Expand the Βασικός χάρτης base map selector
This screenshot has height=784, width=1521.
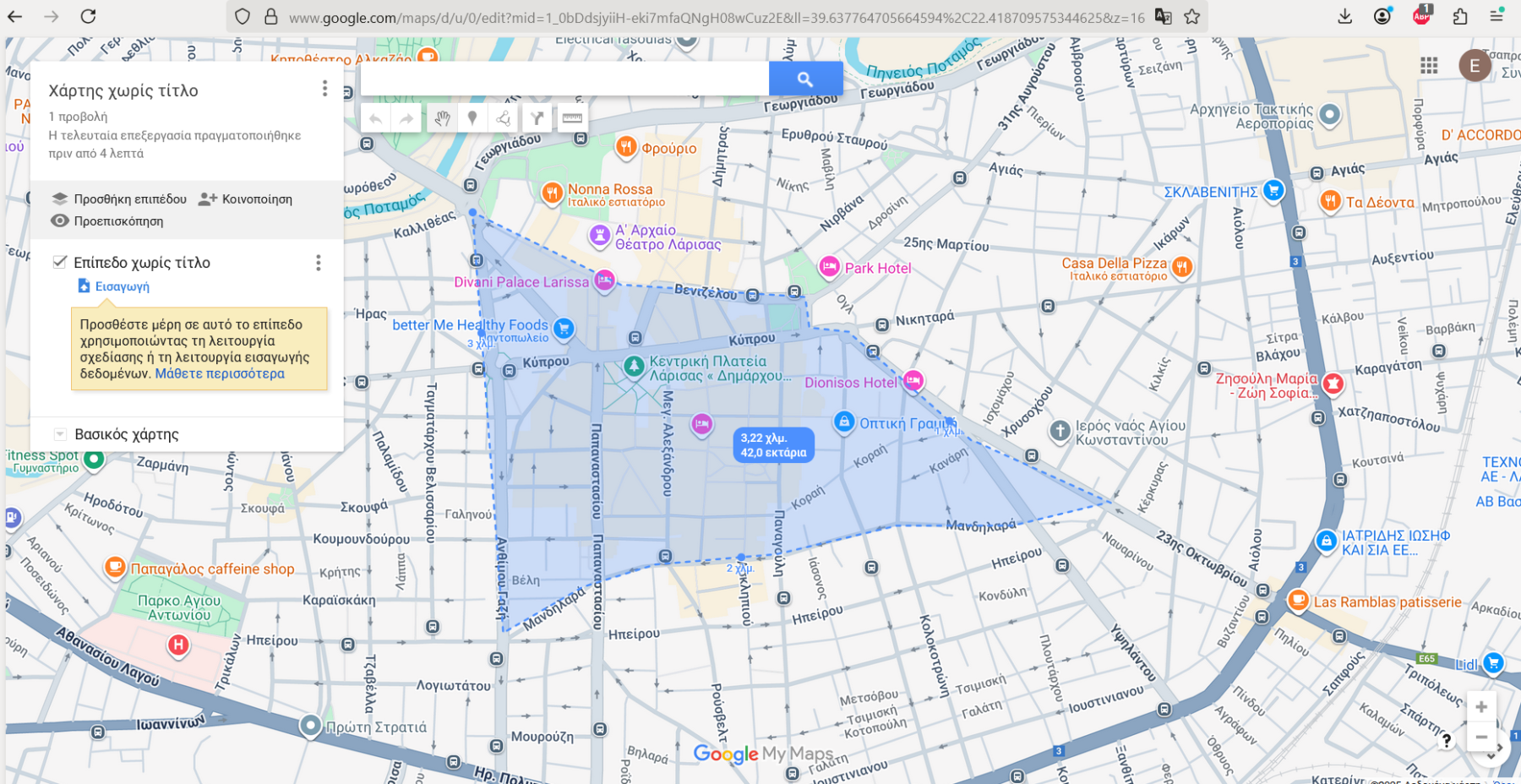pyautogui.click(x=60, y=434)
